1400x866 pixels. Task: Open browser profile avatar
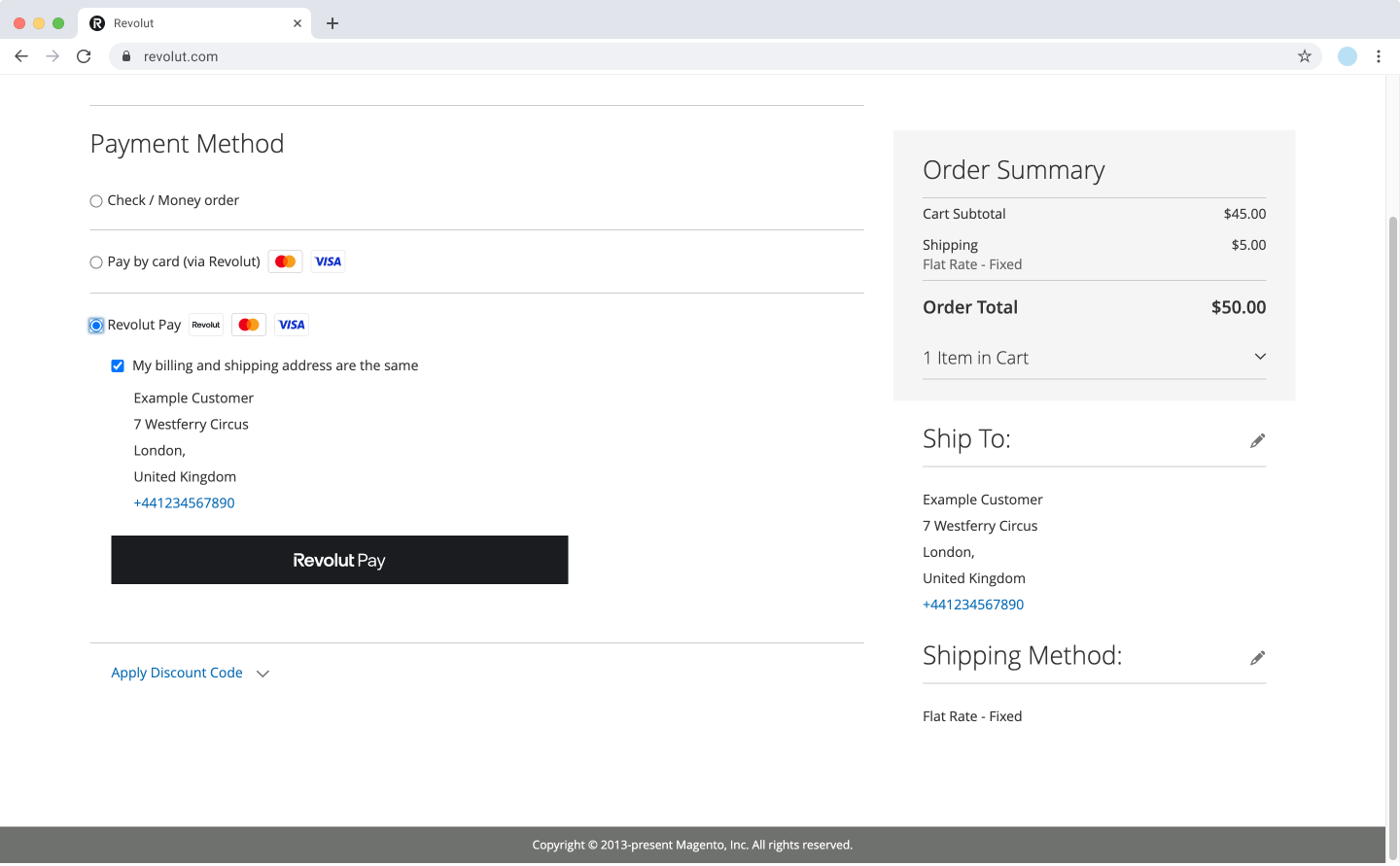tap(1347, 56)
